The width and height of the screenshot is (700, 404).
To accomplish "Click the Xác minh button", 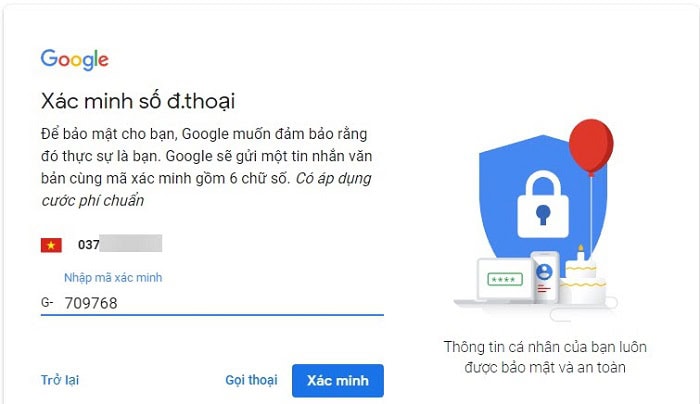I will 338,380.
